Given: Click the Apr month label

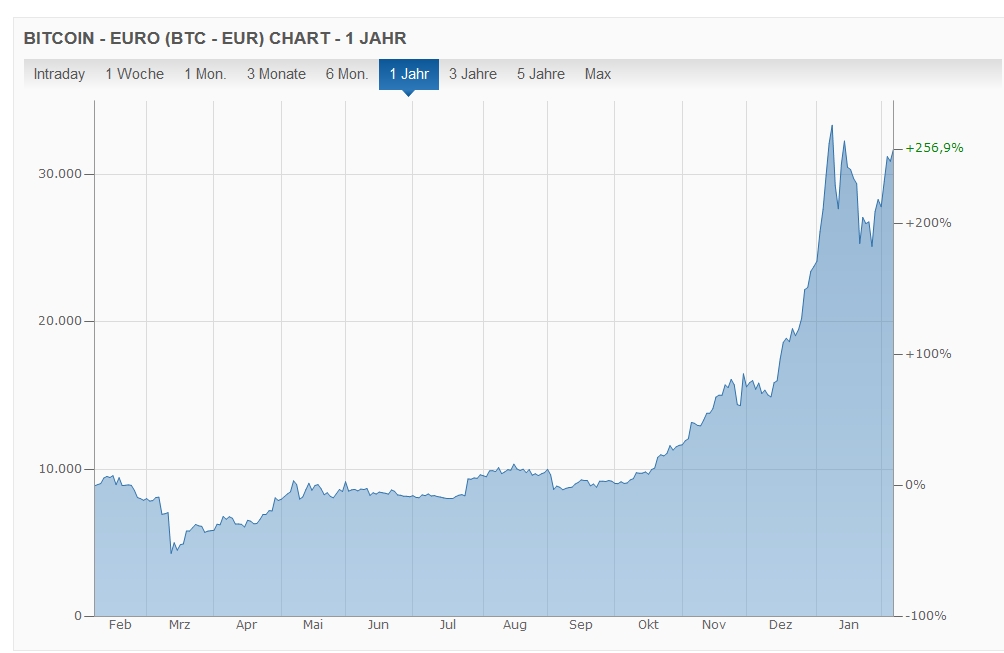Looking at the screenshot, I should pos(246,625).
